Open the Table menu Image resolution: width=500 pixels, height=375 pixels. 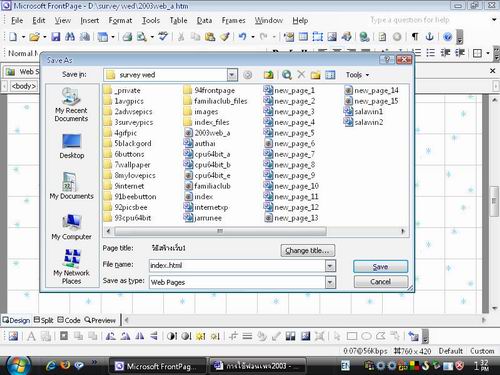[178, 20]
